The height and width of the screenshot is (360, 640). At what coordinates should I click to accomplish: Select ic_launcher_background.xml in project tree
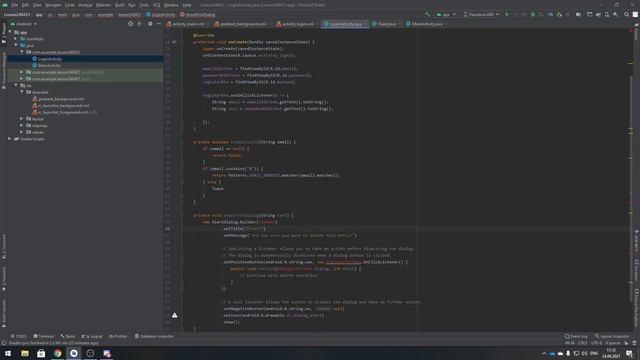coord(63,105)
